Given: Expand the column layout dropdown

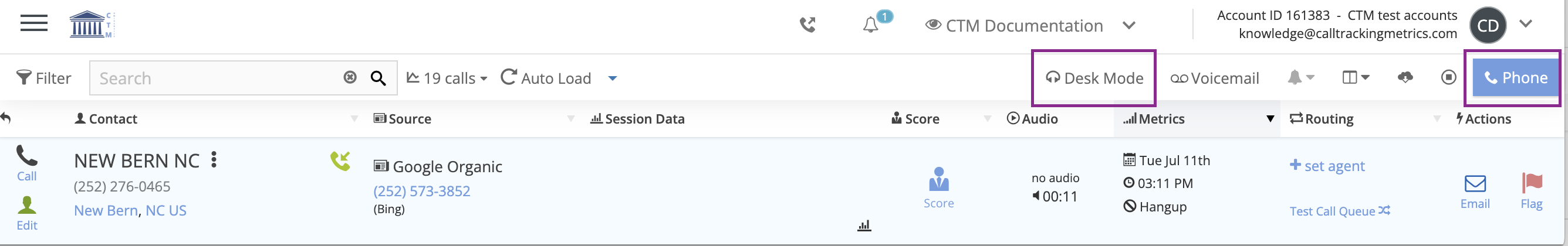Looking at the screenshot, I should 1356,78.
